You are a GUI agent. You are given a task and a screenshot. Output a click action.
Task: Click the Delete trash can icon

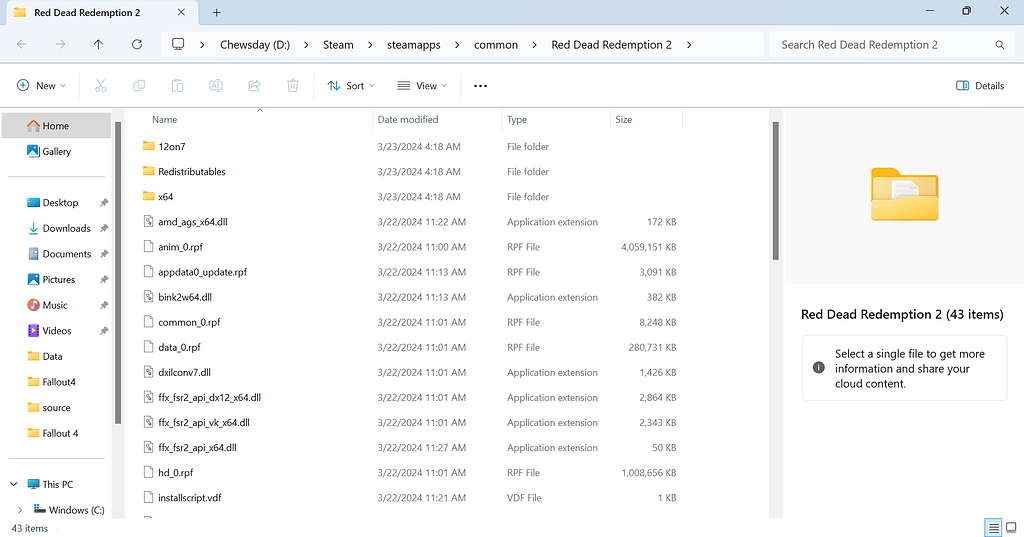[x=293, y=86]
